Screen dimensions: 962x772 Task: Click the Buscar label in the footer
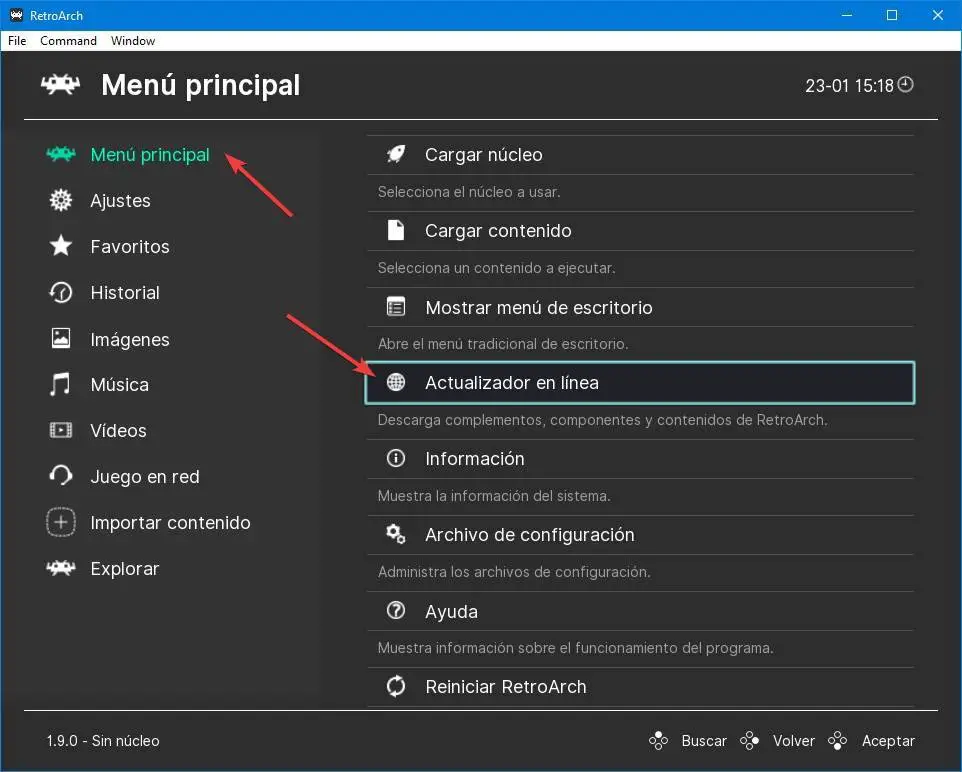click(x=704, y=741)
